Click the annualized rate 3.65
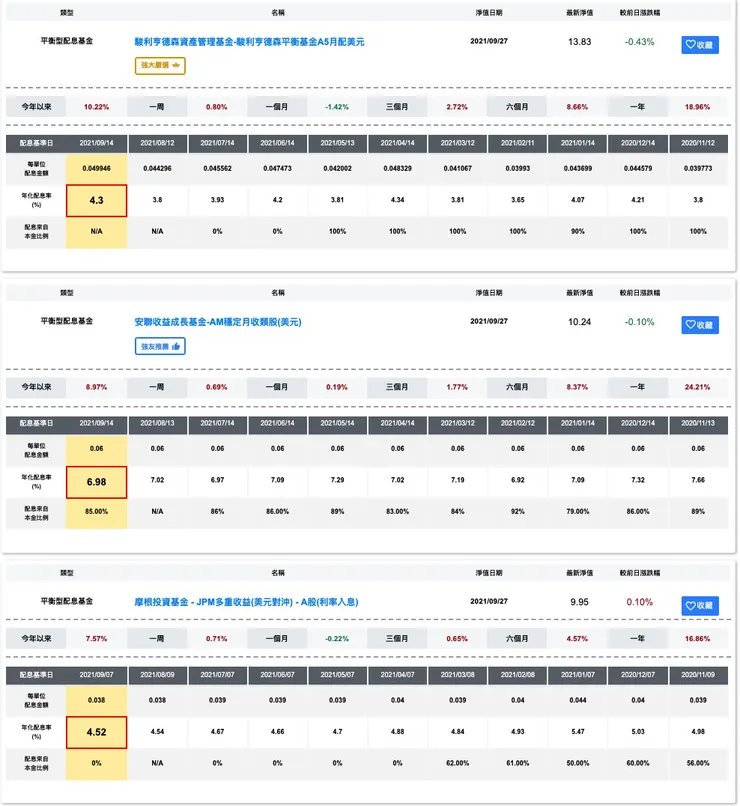Screen dimensions: 740x806 517,199
